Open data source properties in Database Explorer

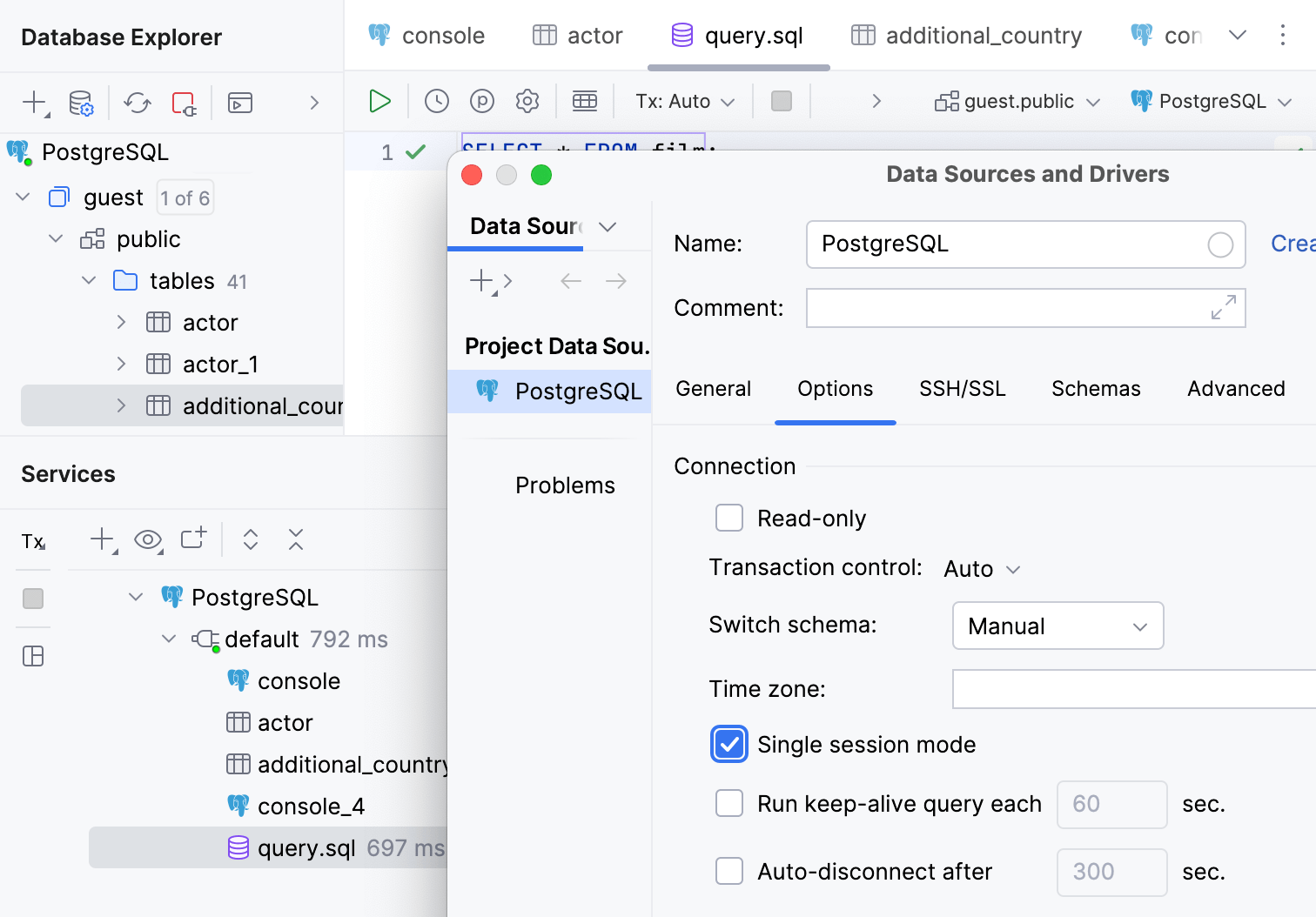pyautogui.click(x=81, y=102)
